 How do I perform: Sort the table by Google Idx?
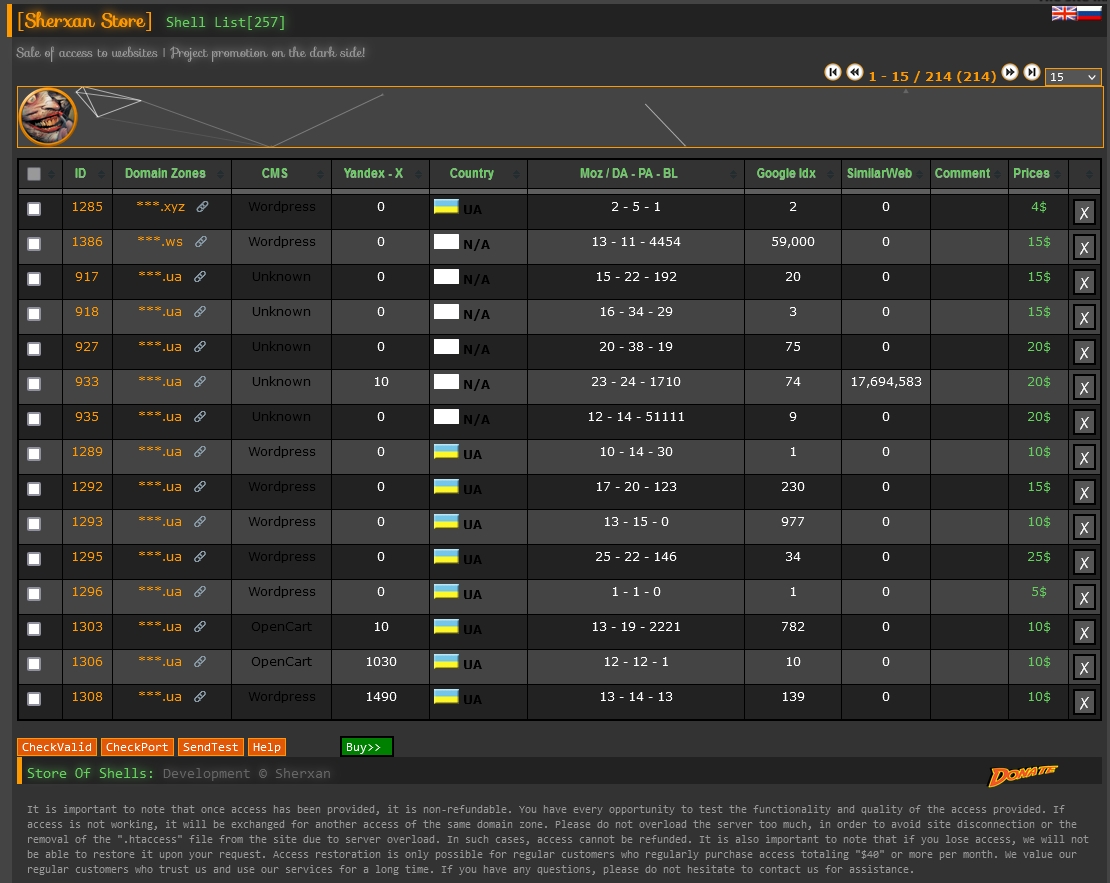(x=792, y=173)
